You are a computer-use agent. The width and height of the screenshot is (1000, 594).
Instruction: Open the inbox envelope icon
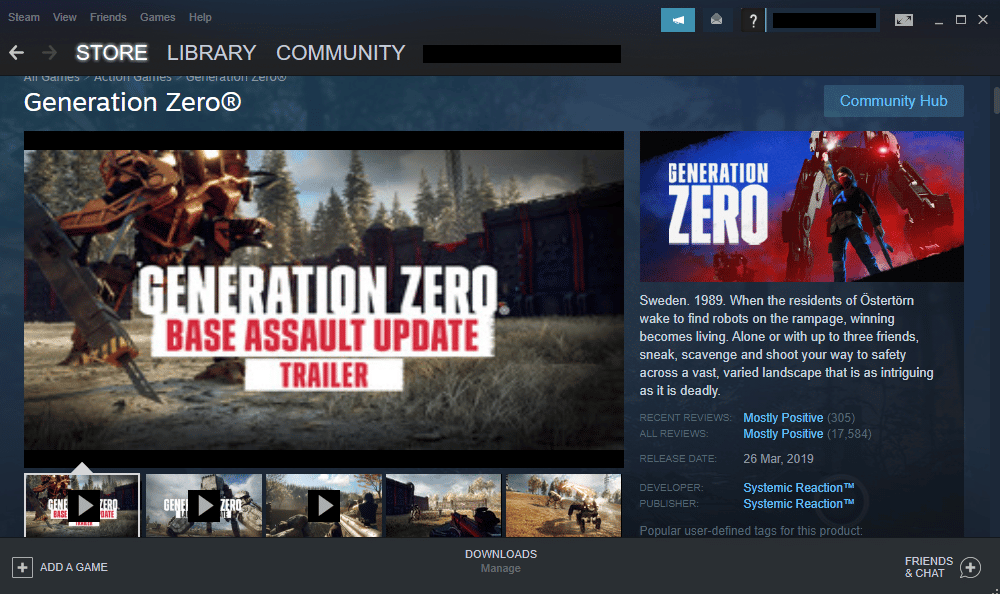[717, 20]
